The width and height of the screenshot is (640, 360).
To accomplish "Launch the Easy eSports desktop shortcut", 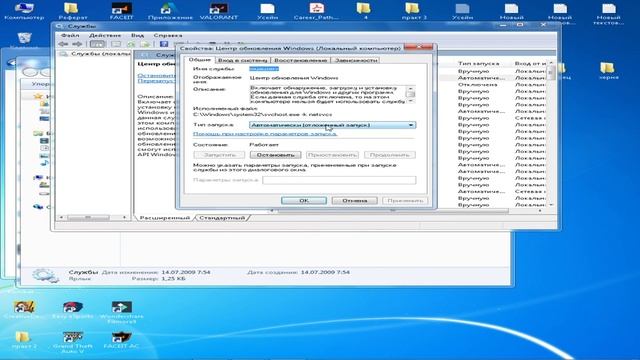I will point(73,310).
